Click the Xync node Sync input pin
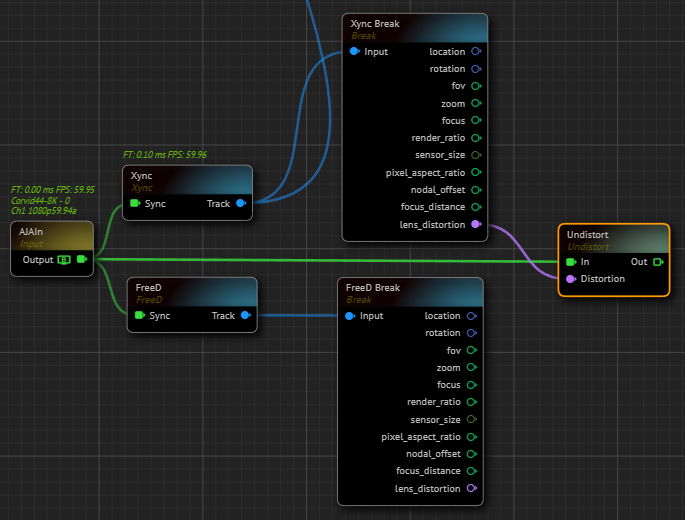This screenshot has height=520, width=685. (135, 204)
